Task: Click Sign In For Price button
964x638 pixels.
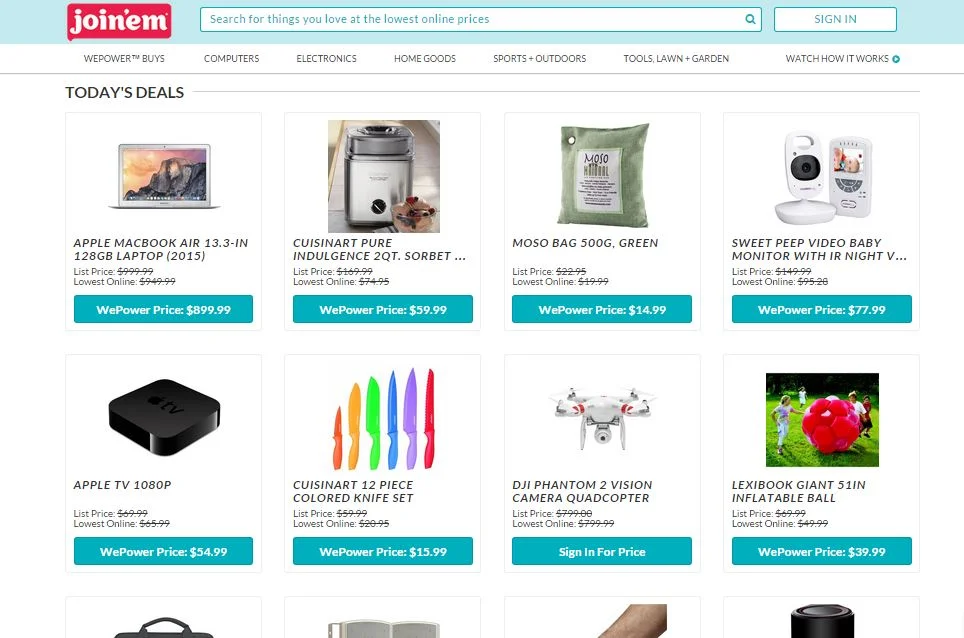Action: point(602,551)
